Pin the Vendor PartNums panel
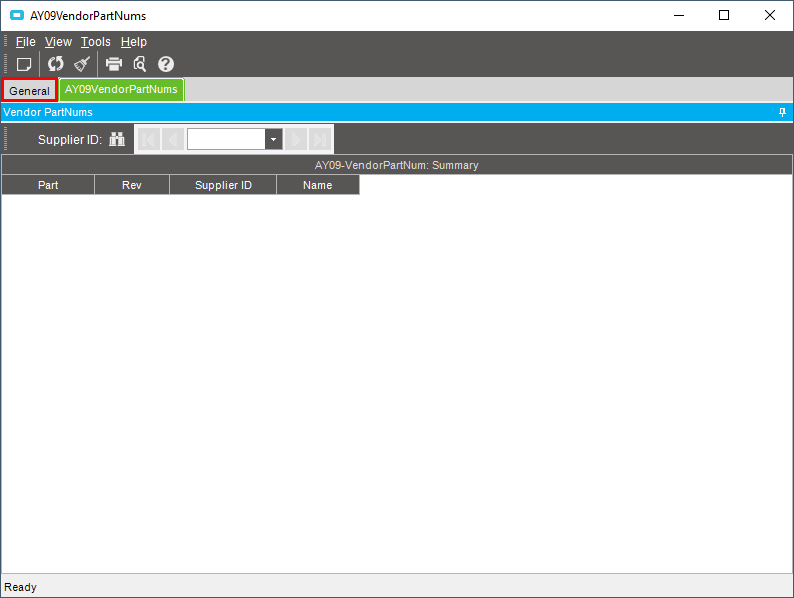 [782, 112]
